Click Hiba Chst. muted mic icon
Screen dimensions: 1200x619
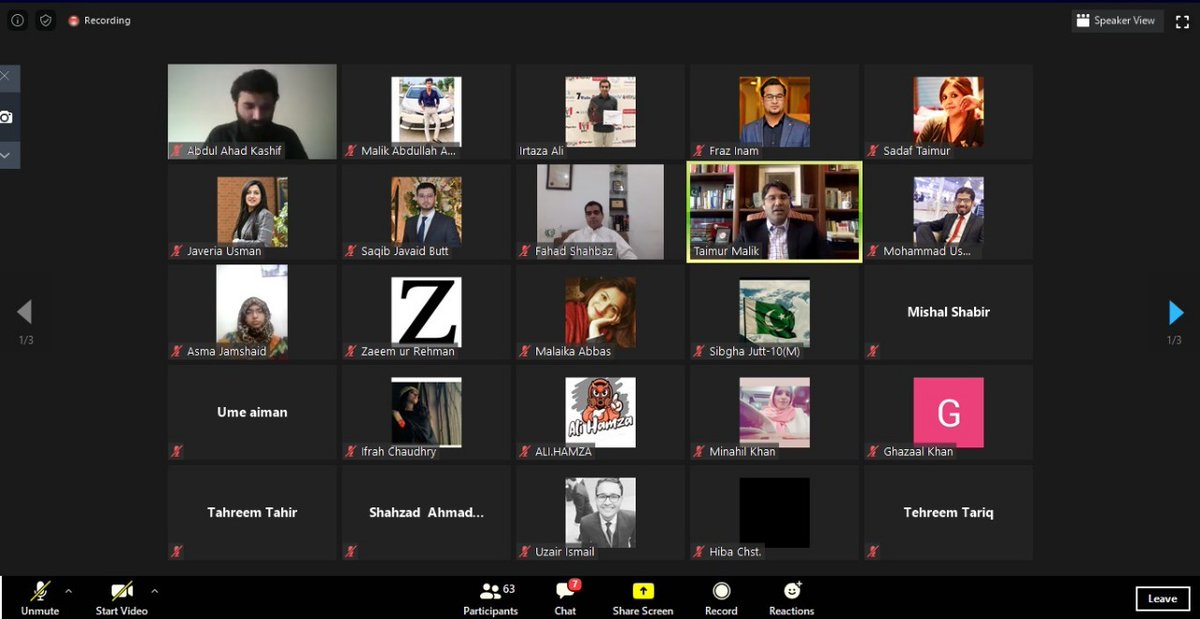click(x=699, y=551)
